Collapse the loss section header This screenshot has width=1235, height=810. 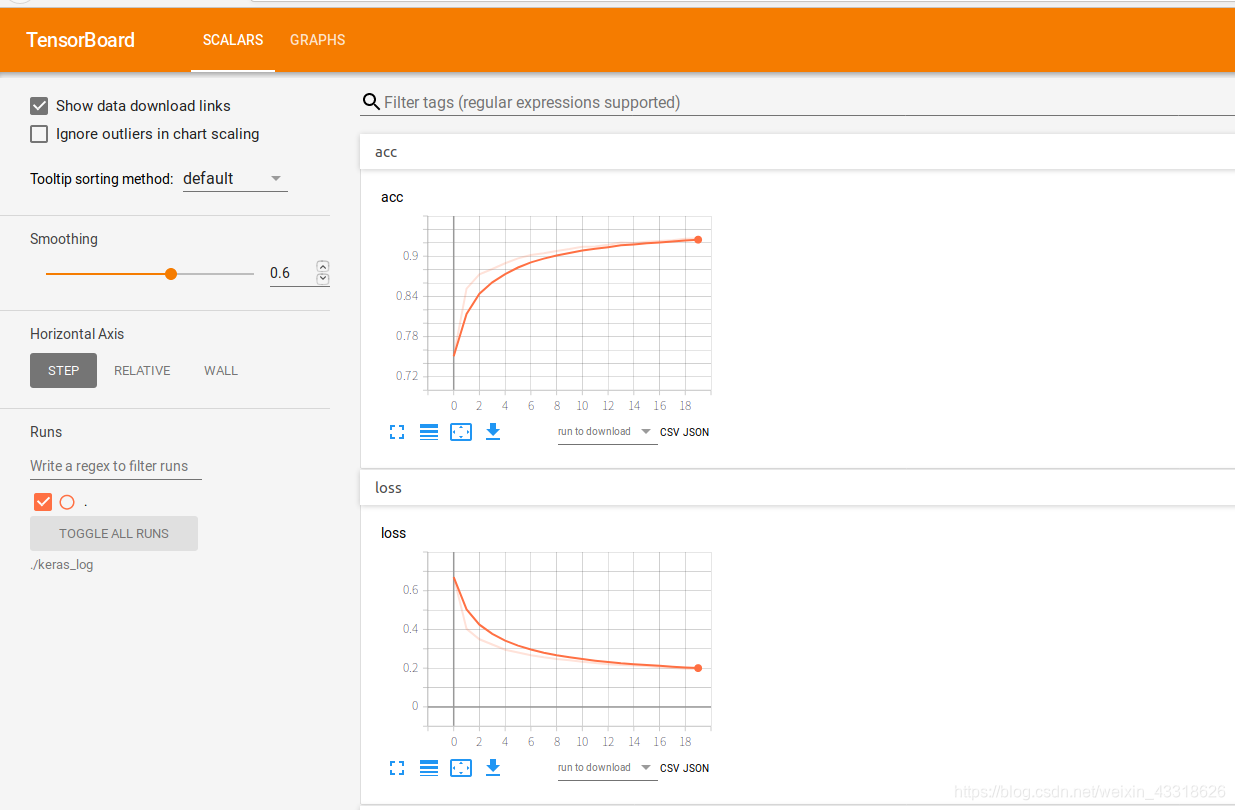point(797,487)
